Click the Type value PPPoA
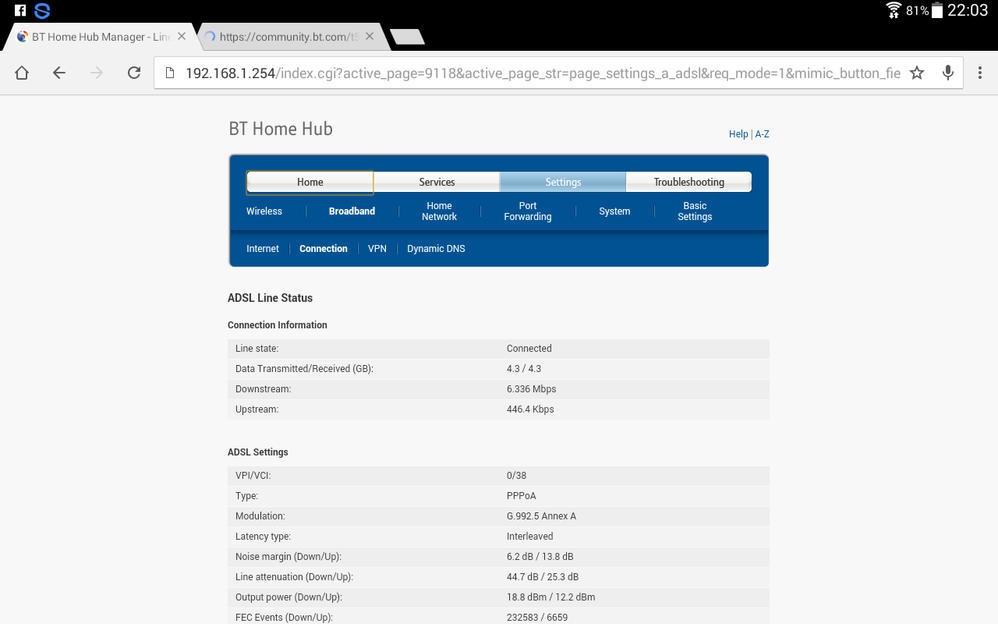Viewport: 998px width, 624px height. point(521,496)
